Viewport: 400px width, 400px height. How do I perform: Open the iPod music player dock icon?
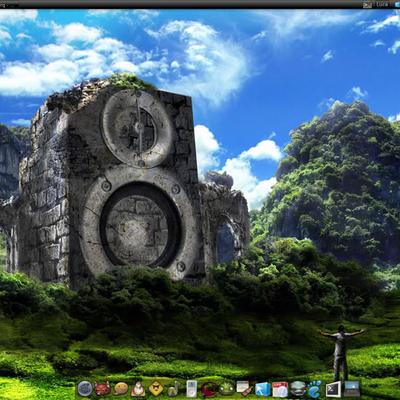(x=192, y=389)
